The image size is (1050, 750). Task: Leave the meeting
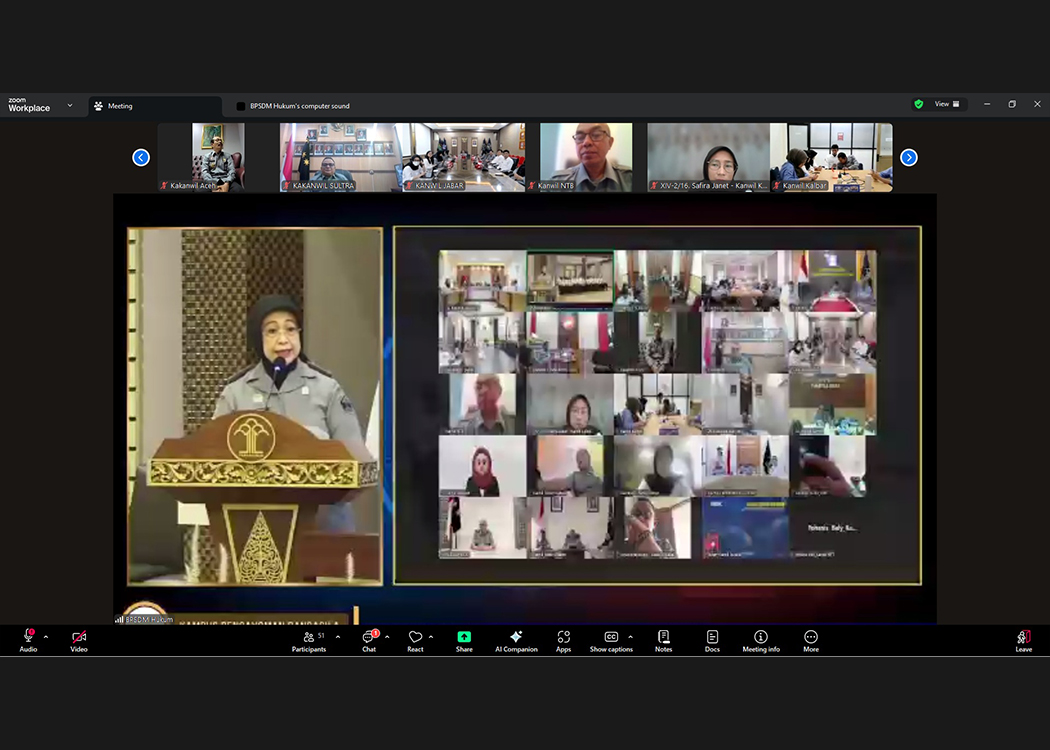(1024, 638)
